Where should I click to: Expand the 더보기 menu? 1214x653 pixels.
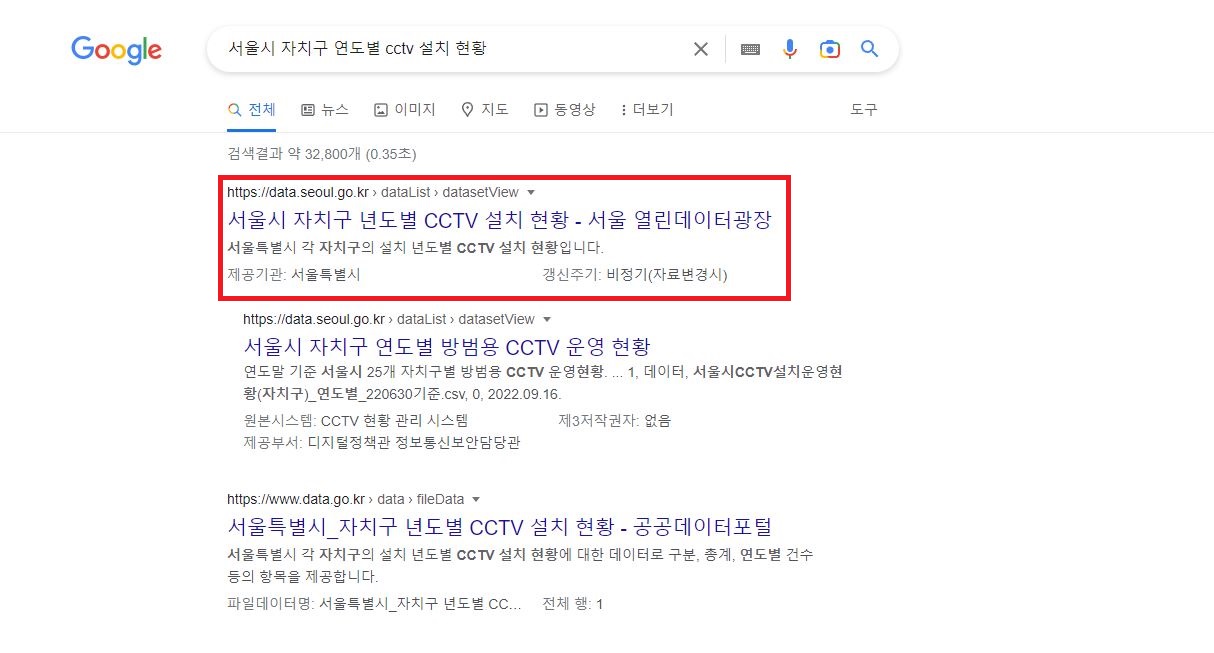click(648, 109)
